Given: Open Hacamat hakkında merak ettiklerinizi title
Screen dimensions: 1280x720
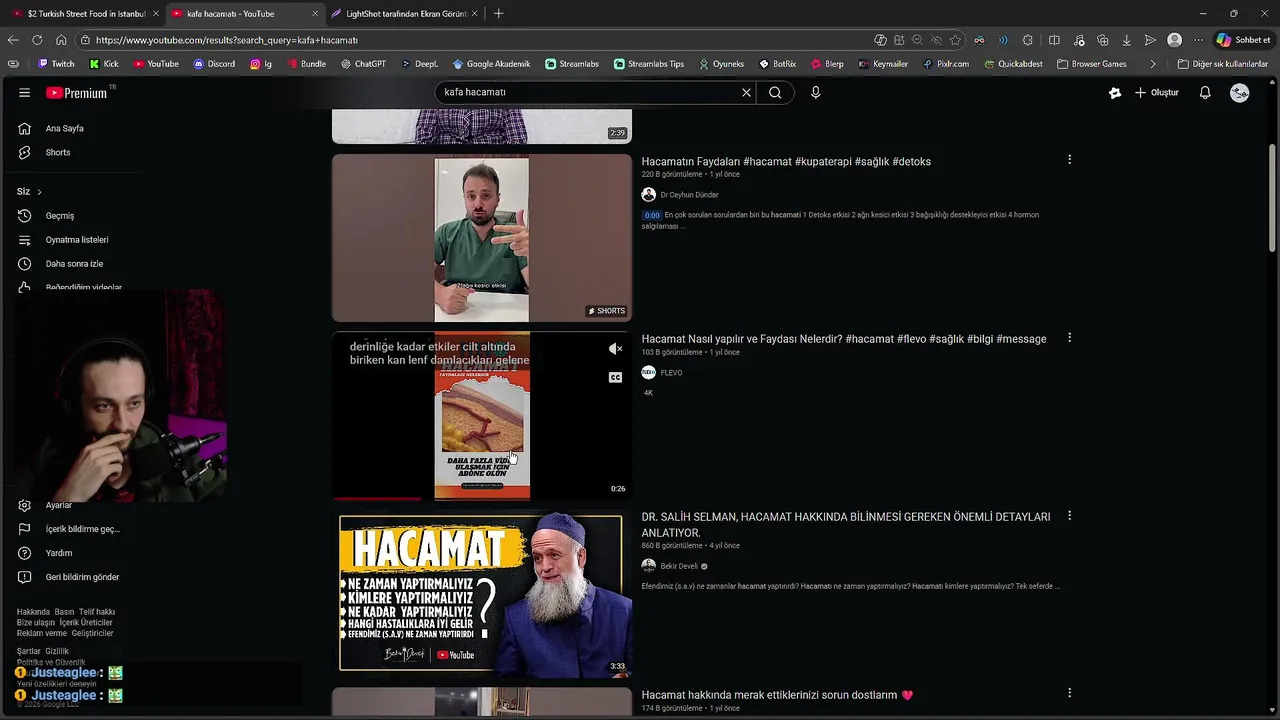Looking at the screenshot, I should coord(777,695).
